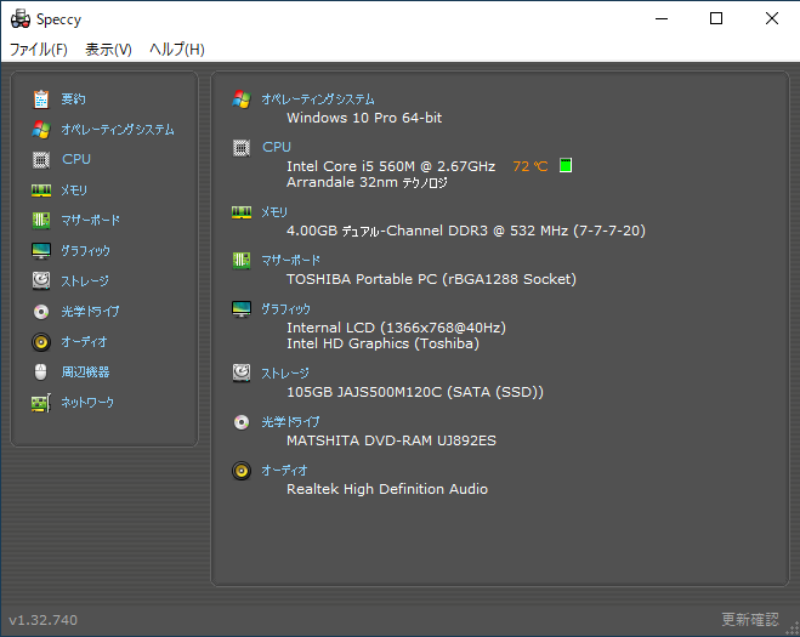Click the メモリ RAM icon in sidebar
This screenshot has height=637, width=800.
pos(41,190)
